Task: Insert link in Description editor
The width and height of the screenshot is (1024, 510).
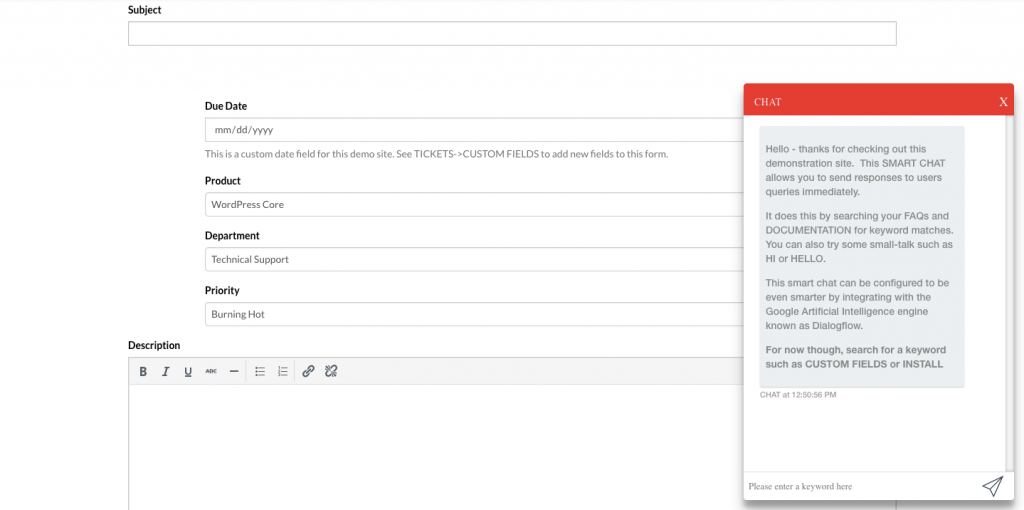Action: [x=308, y=372]
